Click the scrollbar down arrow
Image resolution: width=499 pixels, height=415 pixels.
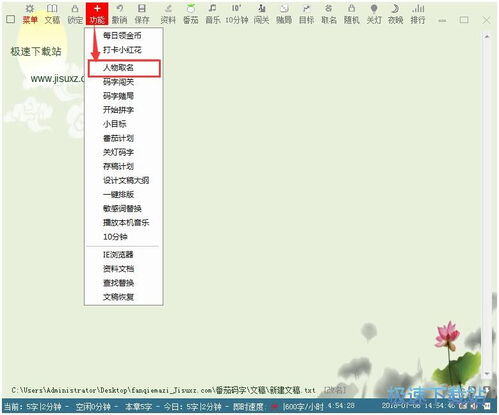[487, 374]
